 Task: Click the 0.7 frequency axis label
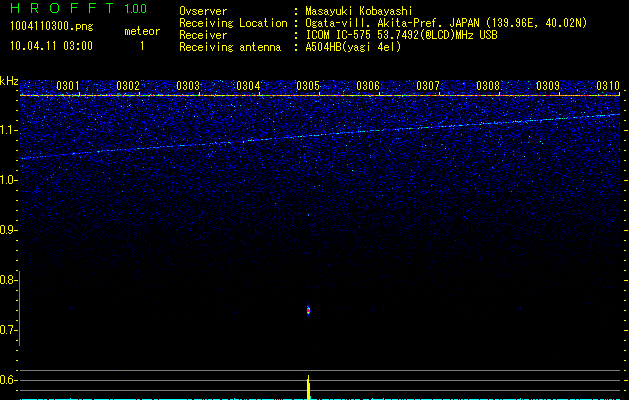tap(9, 330)
